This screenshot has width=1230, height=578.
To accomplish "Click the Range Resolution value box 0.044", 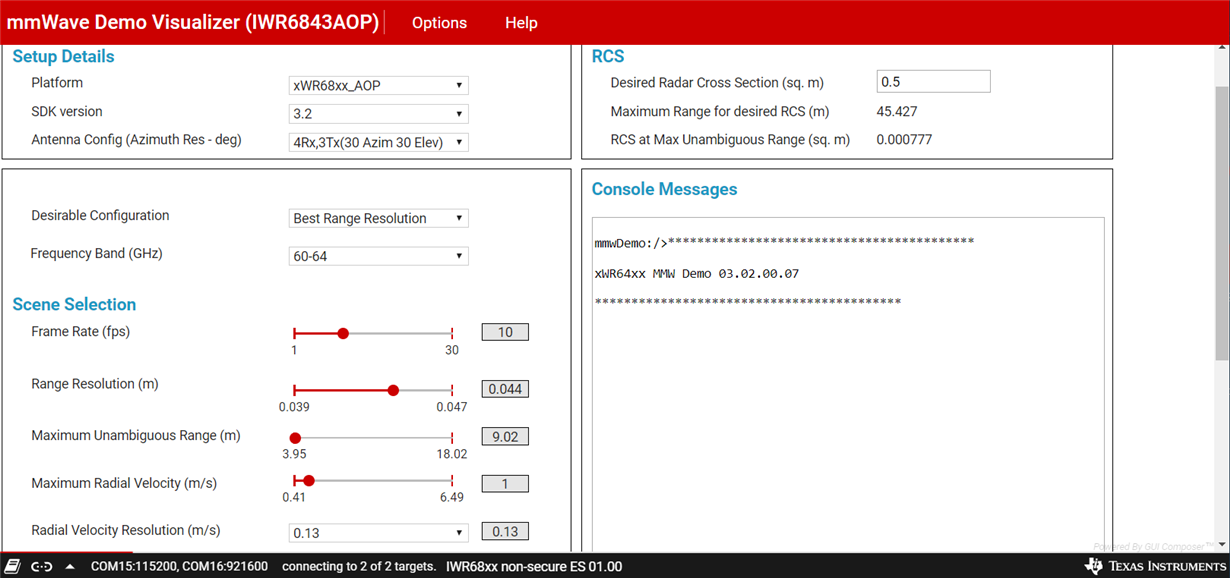I will (505, 389).
